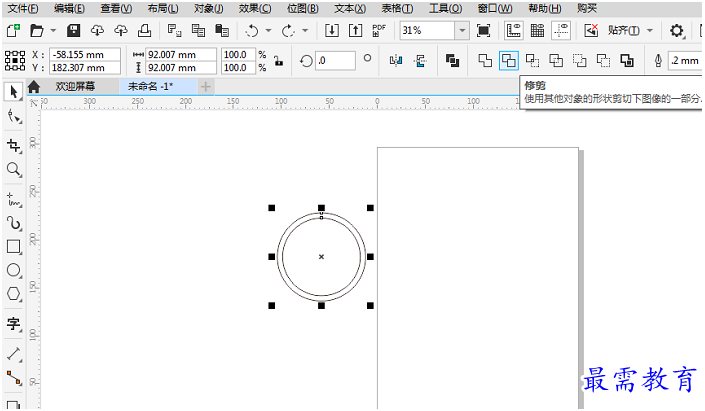Click the cloud download icon
Image resolution: width=705 pixels, height=411 pixels.
tap(97, 31)
